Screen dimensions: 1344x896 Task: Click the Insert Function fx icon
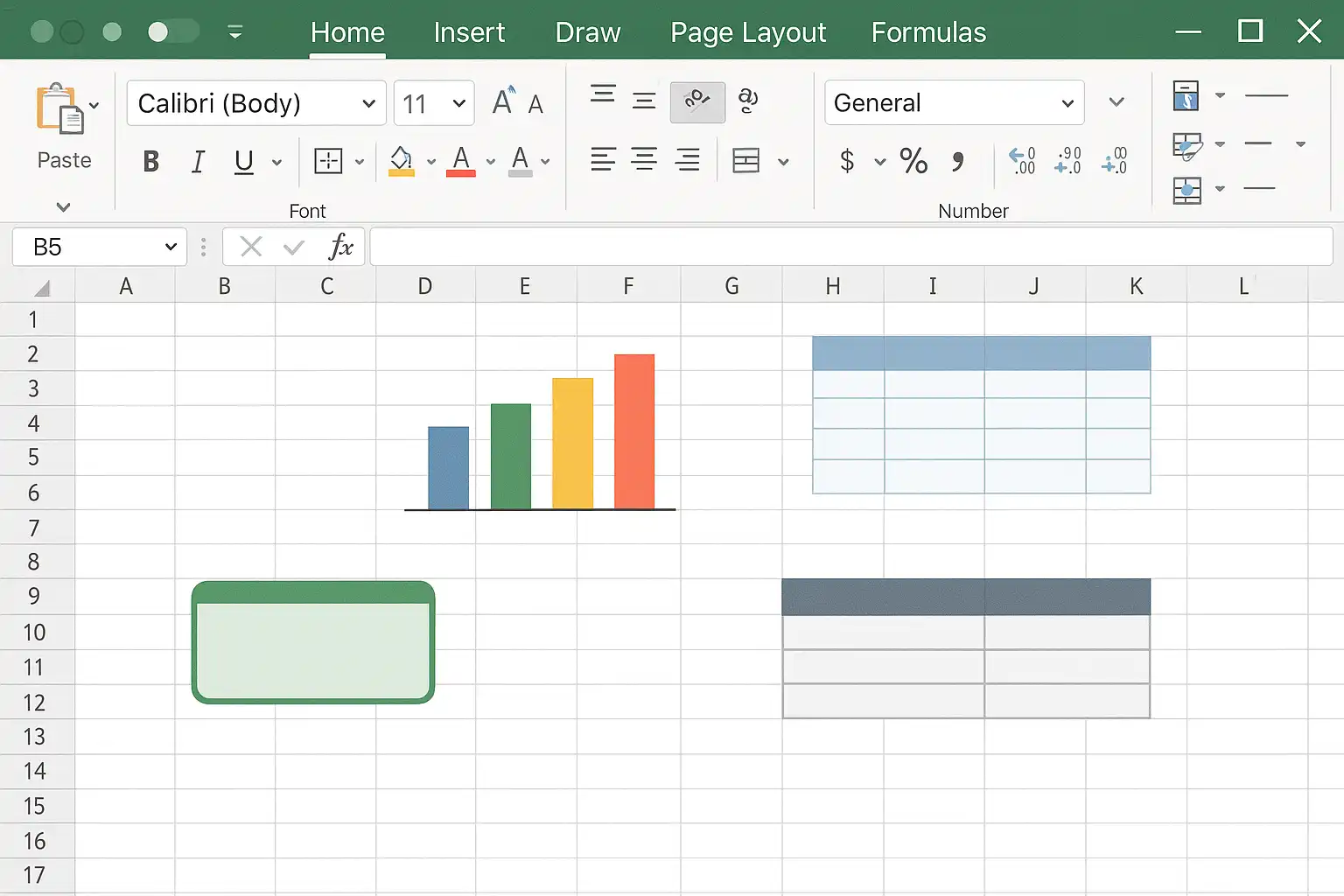(340, 248)
